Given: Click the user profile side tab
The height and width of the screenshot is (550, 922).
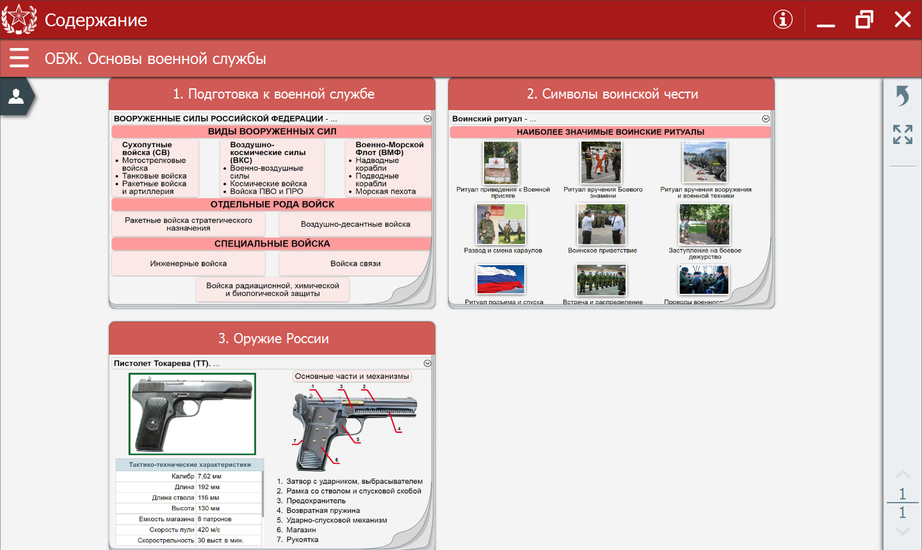Looking at the screenshot, I should (17, 96).
